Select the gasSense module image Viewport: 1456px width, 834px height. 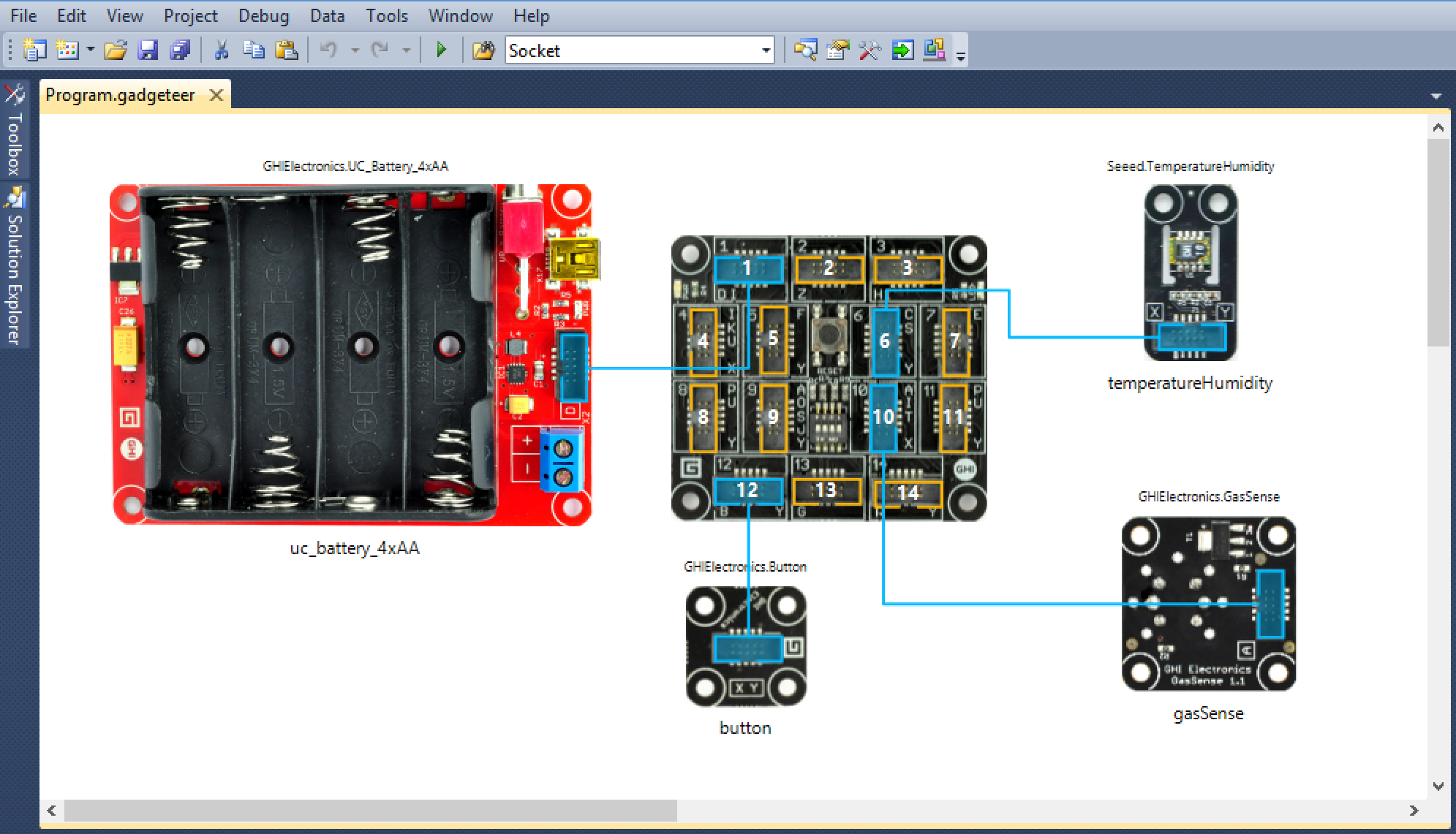tap(1209, 604)
